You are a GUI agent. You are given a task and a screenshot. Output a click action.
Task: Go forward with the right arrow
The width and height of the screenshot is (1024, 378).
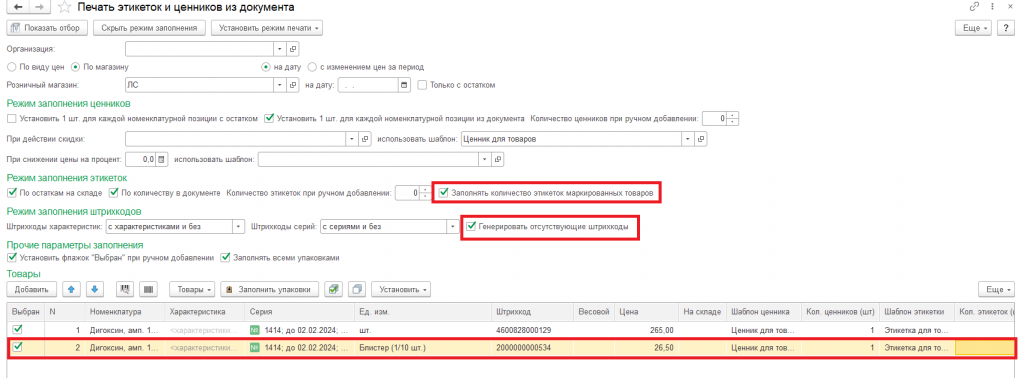coord(39,8)
